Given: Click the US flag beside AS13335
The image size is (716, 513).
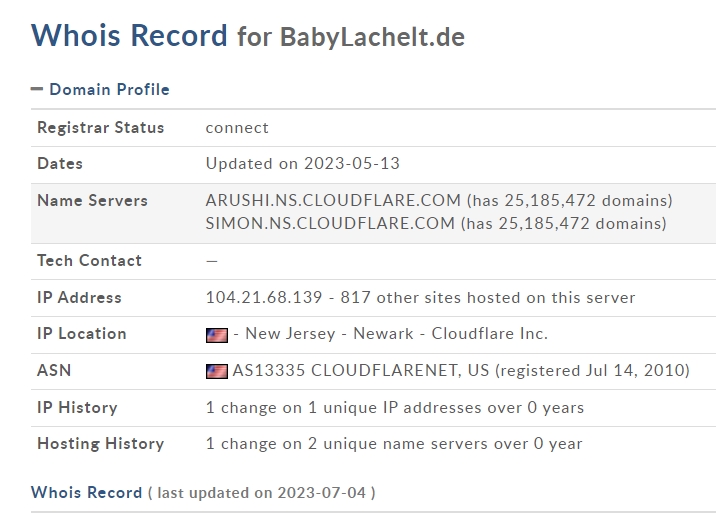Looking at the screenshot, I should (217, 371).
